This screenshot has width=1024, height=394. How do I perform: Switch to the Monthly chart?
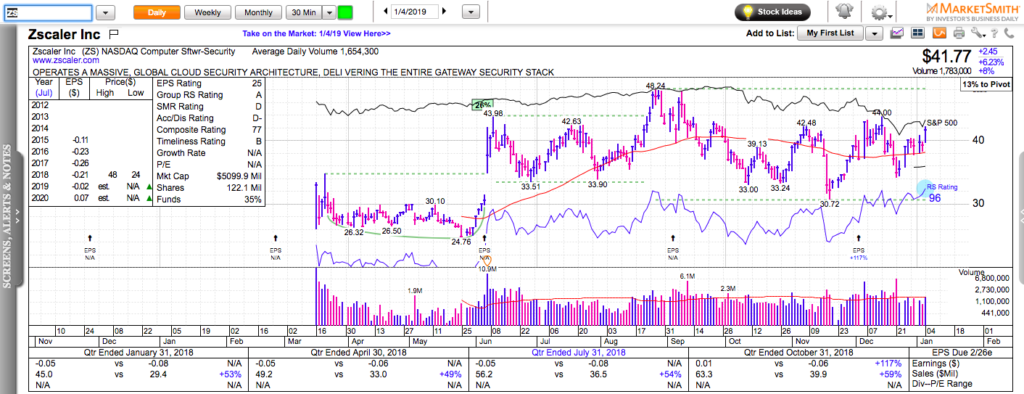(x=258, y=12)
